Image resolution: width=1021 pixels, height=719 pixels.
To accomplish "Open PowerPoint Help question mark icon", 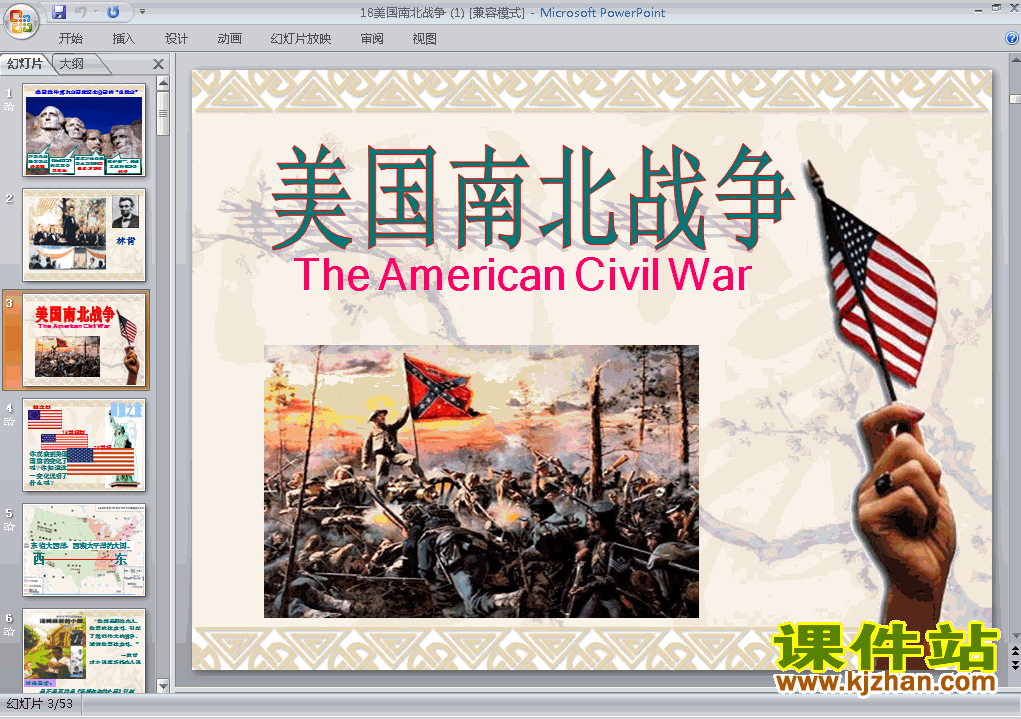I will 1012,38.
